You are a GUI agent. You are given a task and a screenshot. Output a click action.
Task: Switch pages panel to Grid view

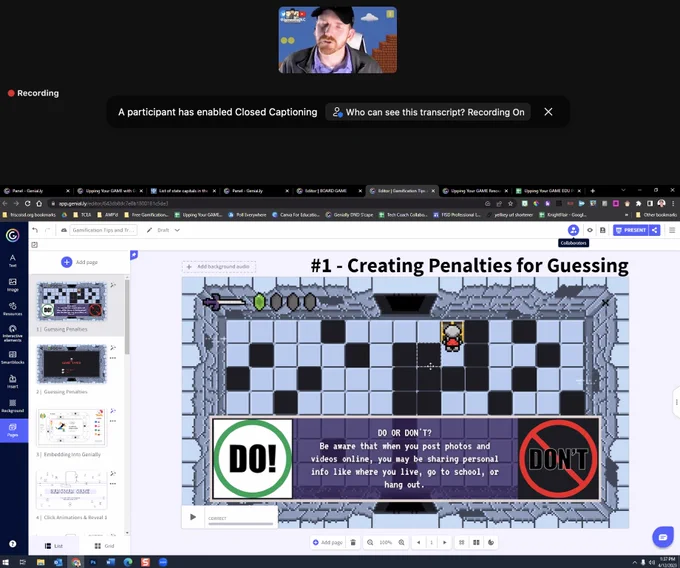(105, 546)
